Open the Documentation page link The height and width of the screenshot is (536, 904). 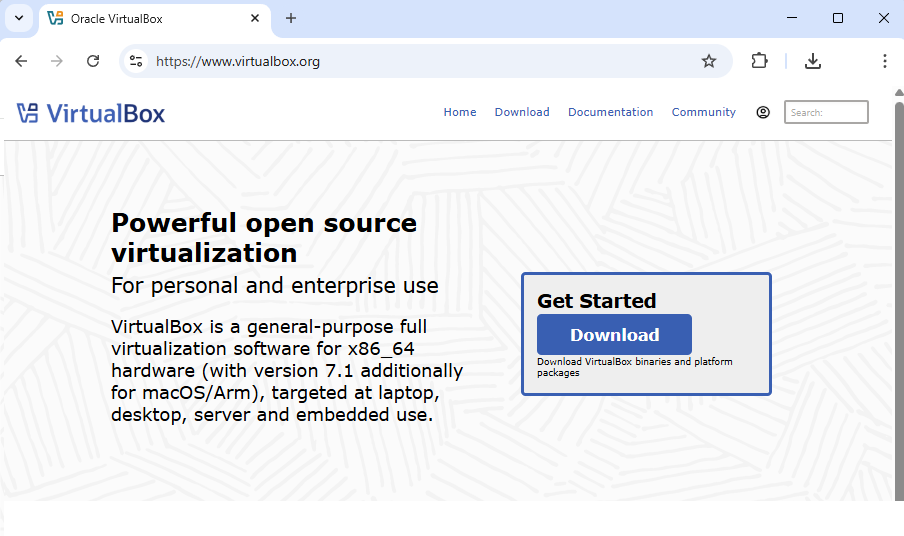pyautogui.click(x=610, y=113)
